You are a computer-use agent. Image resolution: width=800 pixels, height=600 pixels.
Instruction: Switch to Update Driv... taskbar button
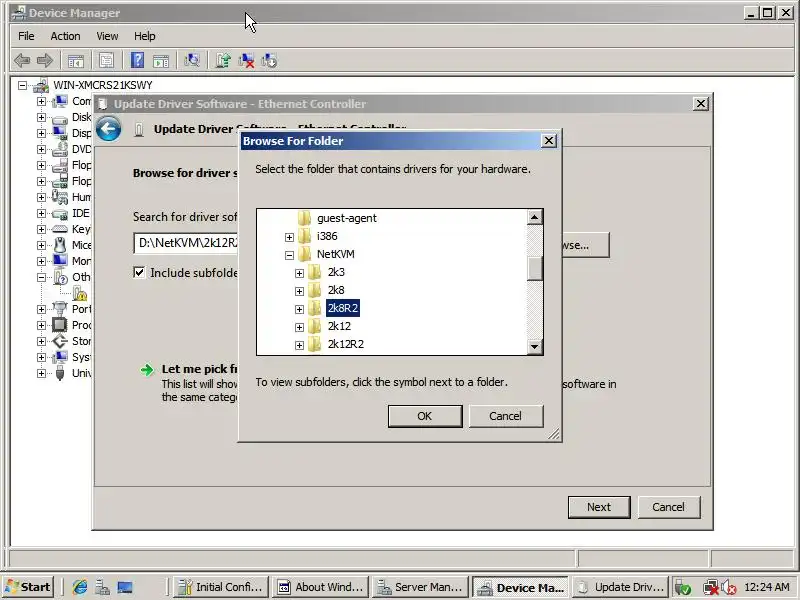click(x=620, y=587)
